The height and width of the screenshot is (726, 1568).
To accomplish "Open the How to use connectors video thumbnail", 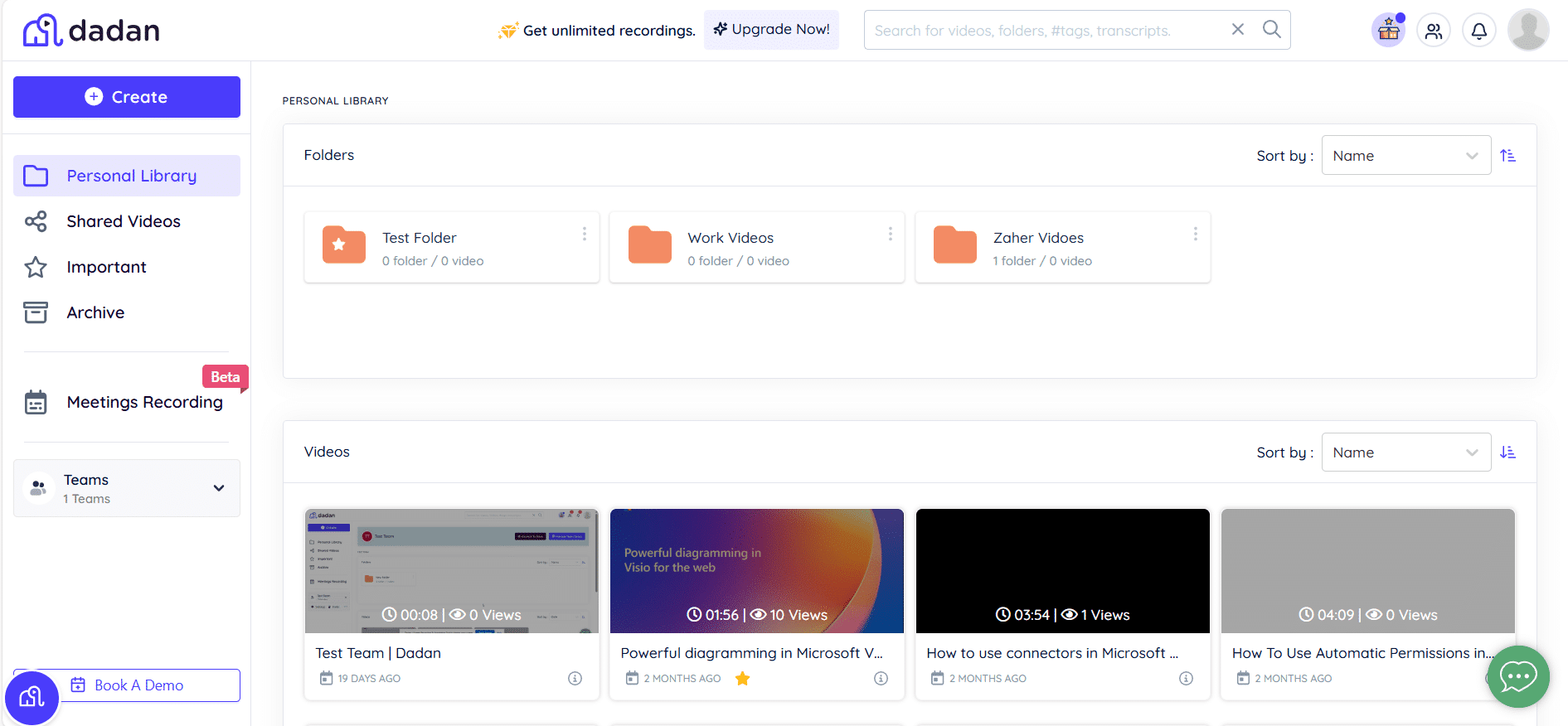I will 1062,570.
